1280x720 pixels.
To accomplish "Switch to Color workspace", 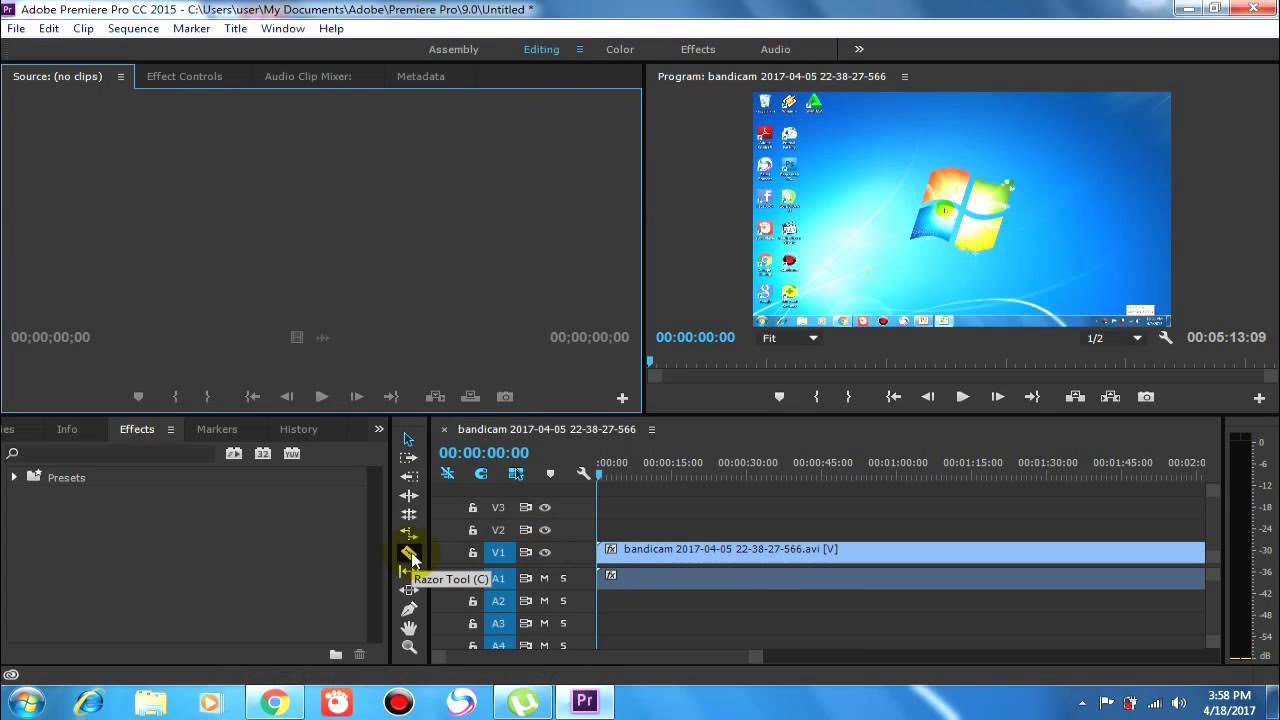I will 620,49.
